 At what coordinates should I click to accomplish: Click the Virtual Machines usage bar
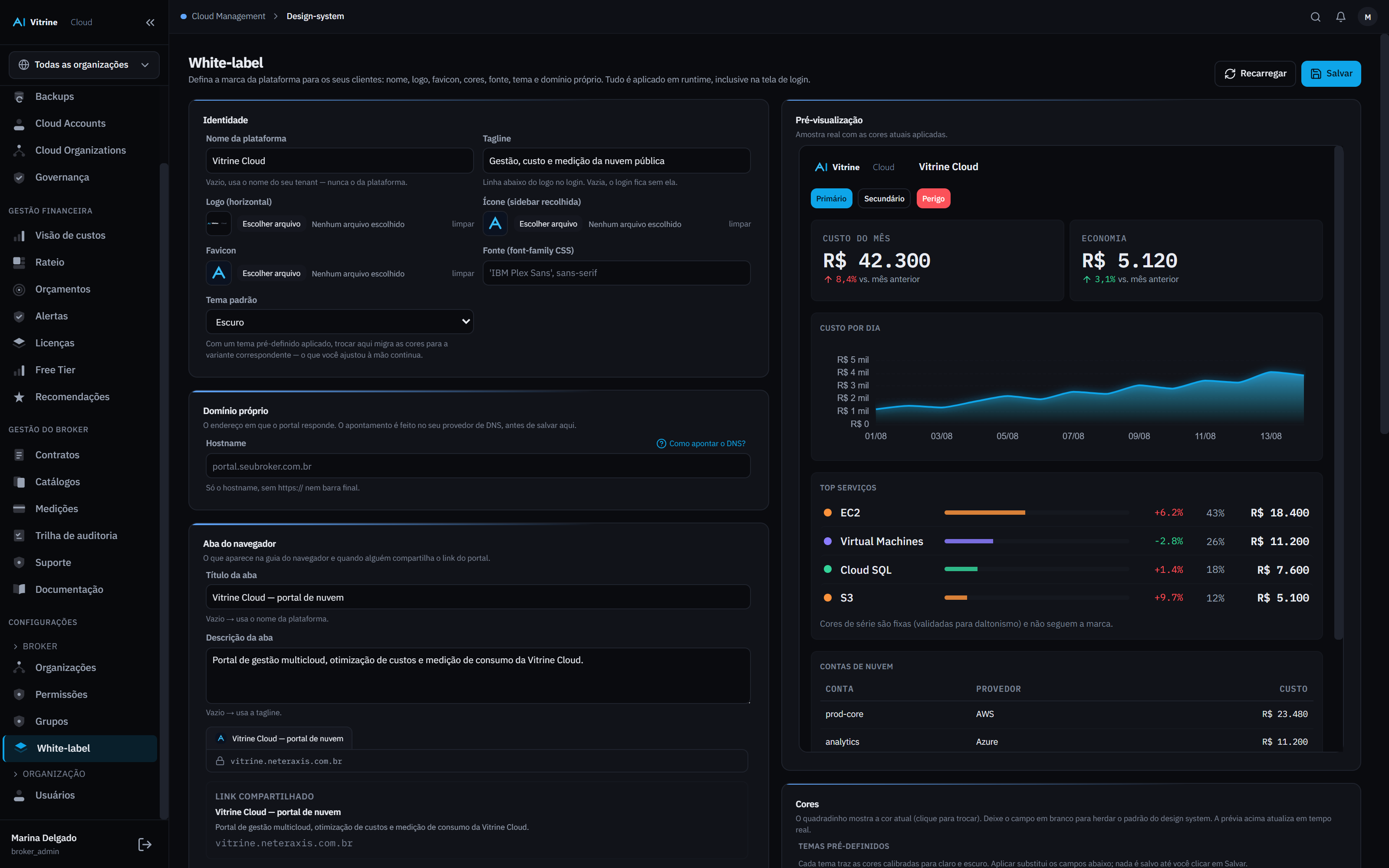coord(1036,541)
